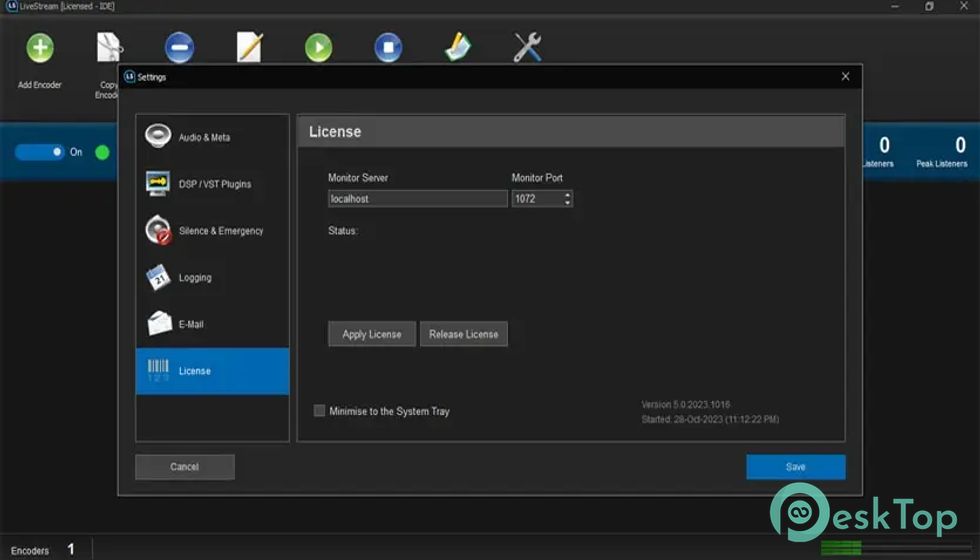Screen dimensions: 980x560
Task: Click the calendar icon beside Logging
Action: (158, 277)
